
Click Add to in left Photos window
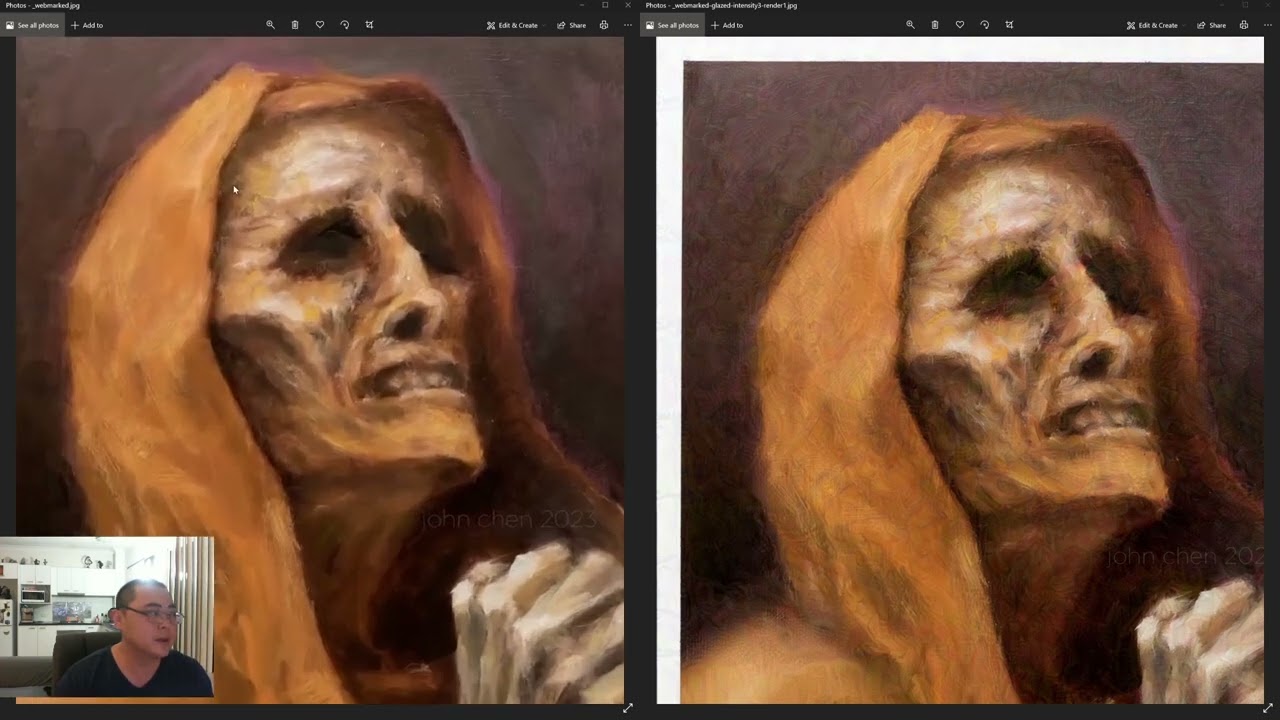click(x=87, y=25)
